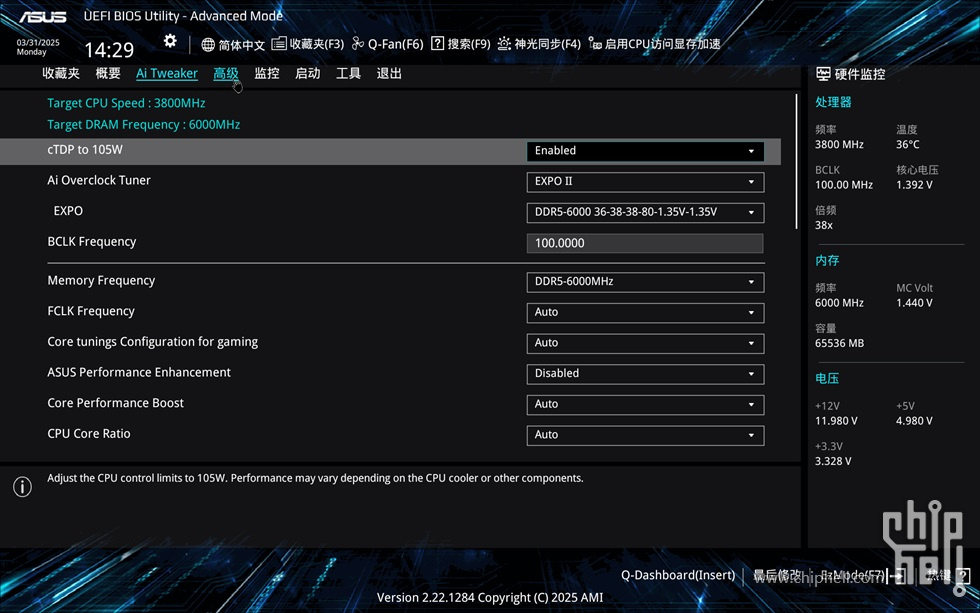Image resolution: width=980 pixels, height=613 pixels.
Task: Click the 内存 section heading
Action: coord(827,261)
